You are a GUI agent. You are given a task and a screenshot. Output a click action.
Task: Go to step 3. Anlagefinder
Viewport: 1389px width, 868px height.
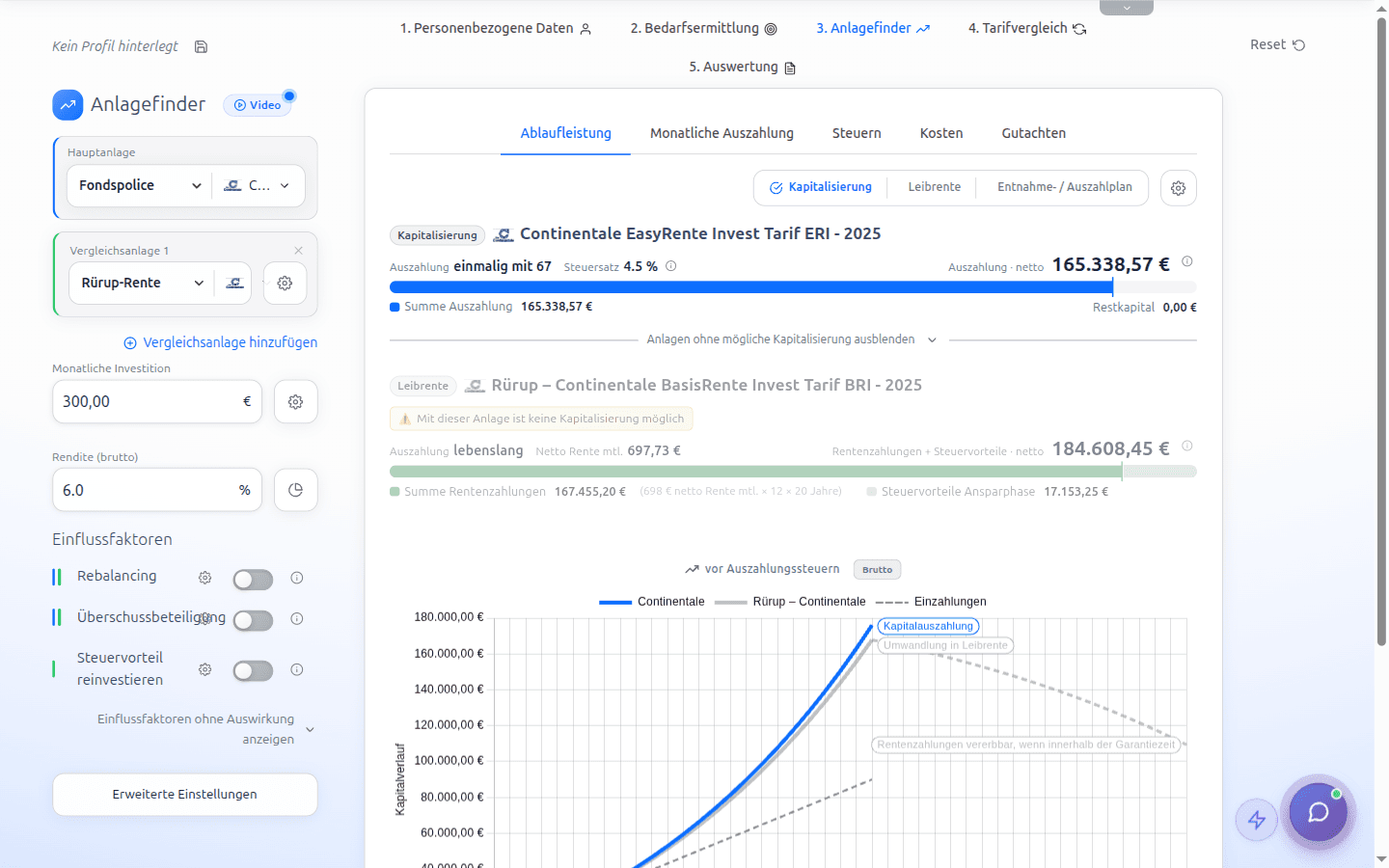[x=873, y=29]
